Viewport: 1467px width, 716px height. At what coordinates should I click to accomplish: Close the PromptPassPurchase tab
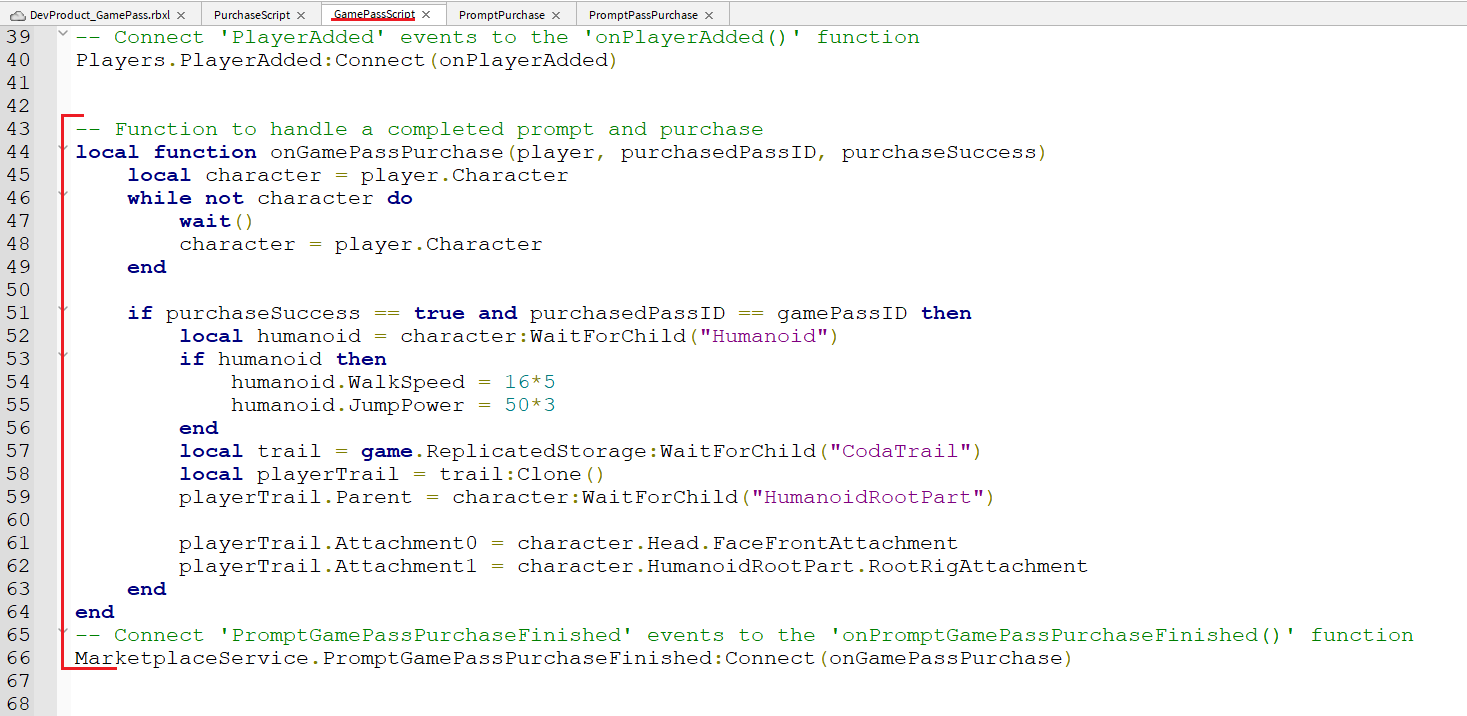[x=709, y=15]
